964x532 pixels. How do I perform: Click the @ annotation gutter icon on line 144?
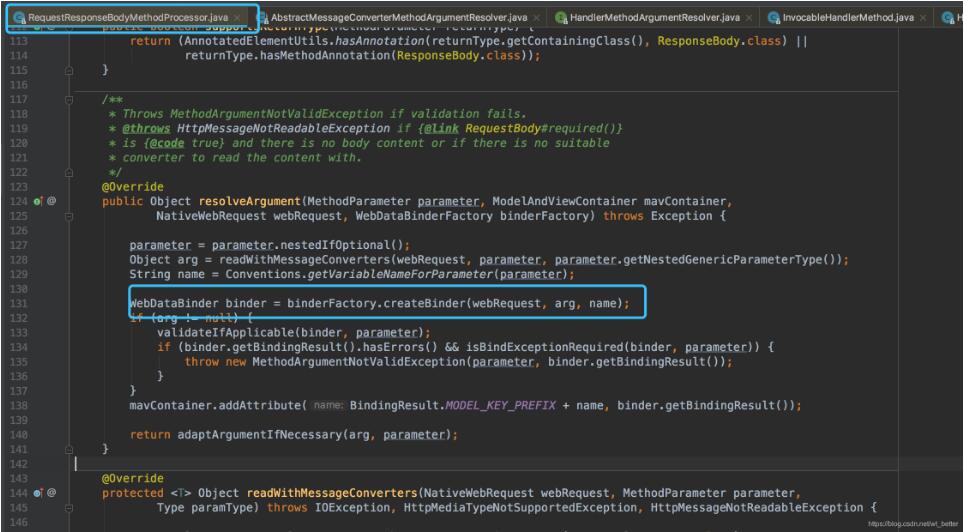pyautogui.click(x=52, y=493)
